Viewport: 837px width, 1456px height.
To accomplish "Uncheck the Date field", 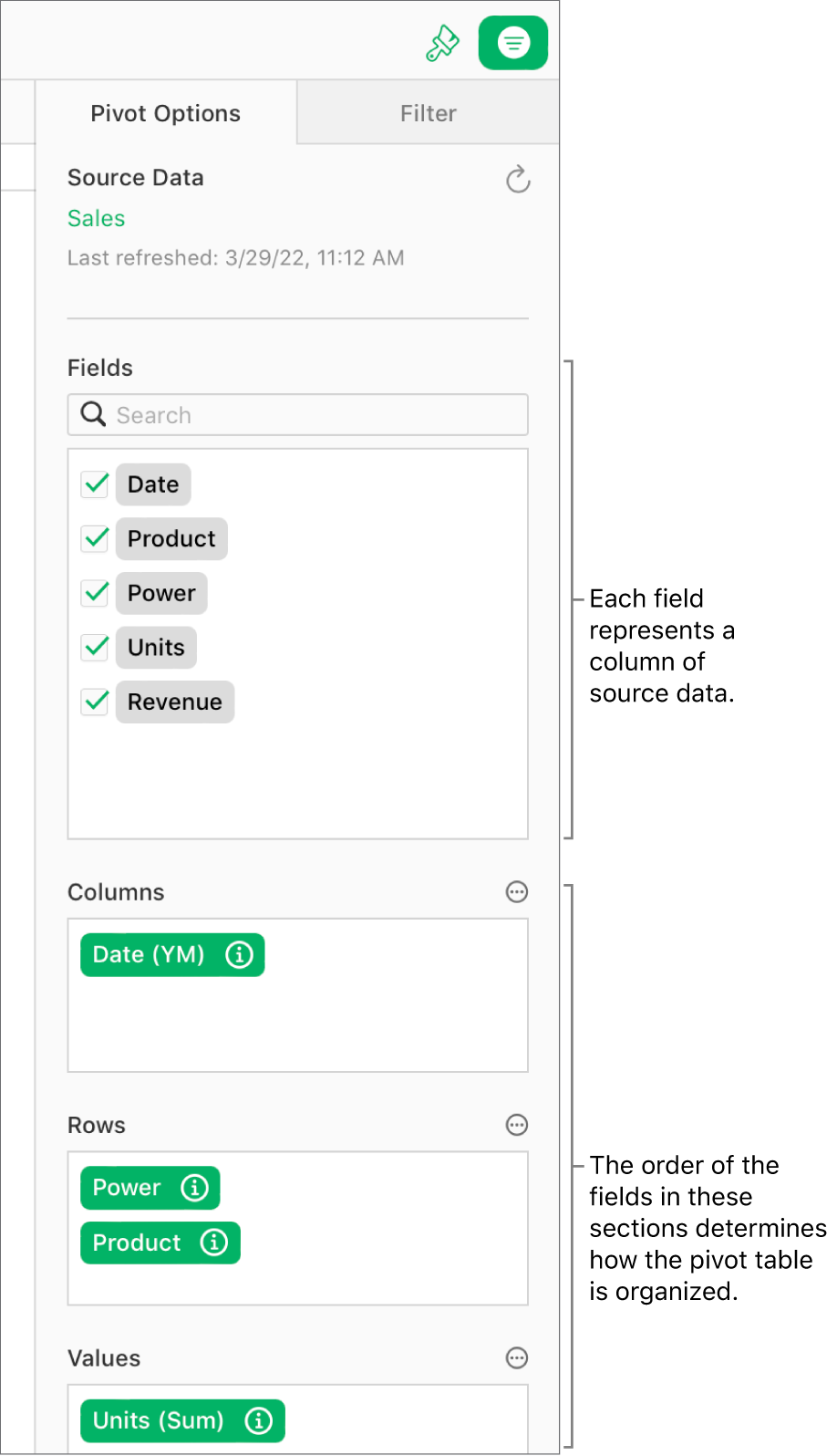I will [x=95, y=484].
